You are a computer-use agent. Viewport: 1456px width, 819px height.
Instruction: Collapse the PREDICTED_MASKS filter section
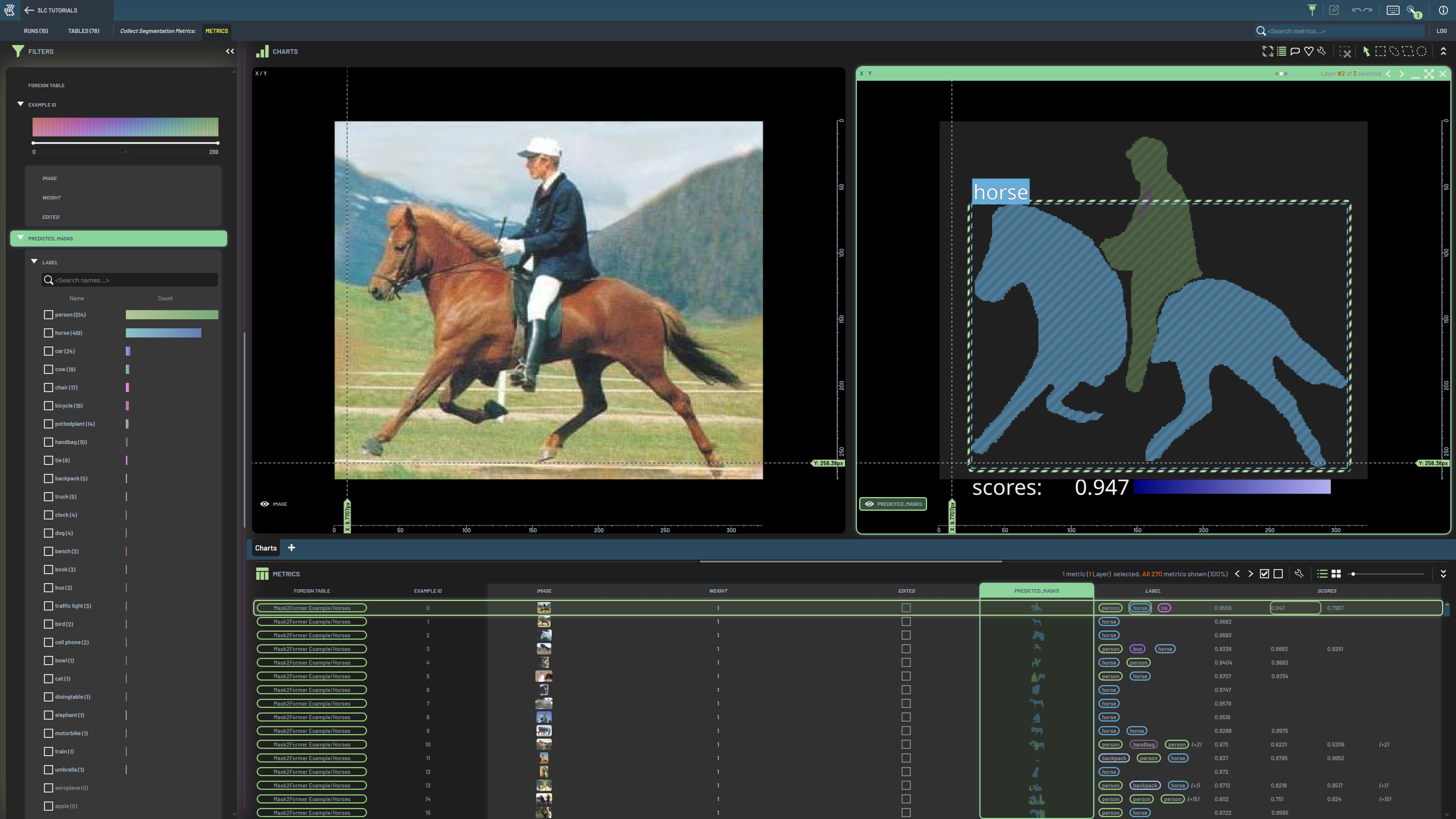pos(20,238)
